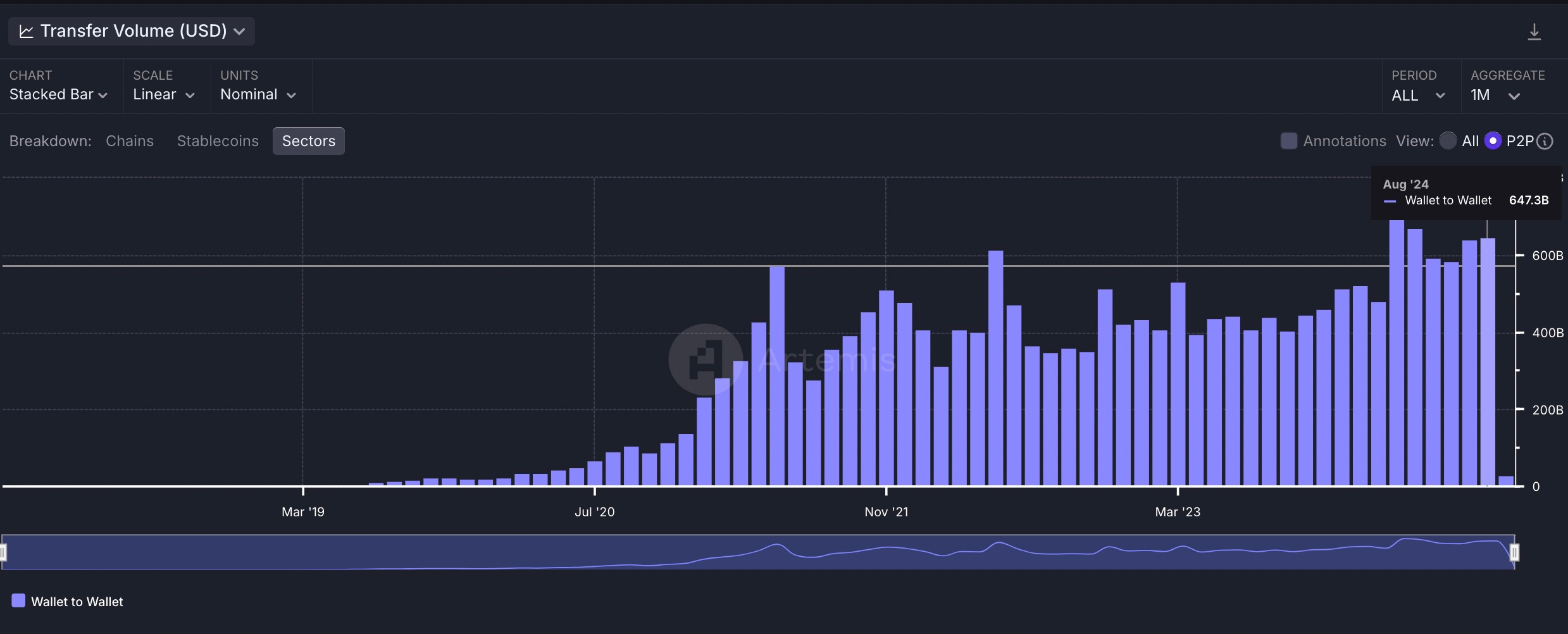Open the Transfer Volume (USD) dropdown
The width and height of the screenshot is (1568, 634).
[x=132, y=31]
